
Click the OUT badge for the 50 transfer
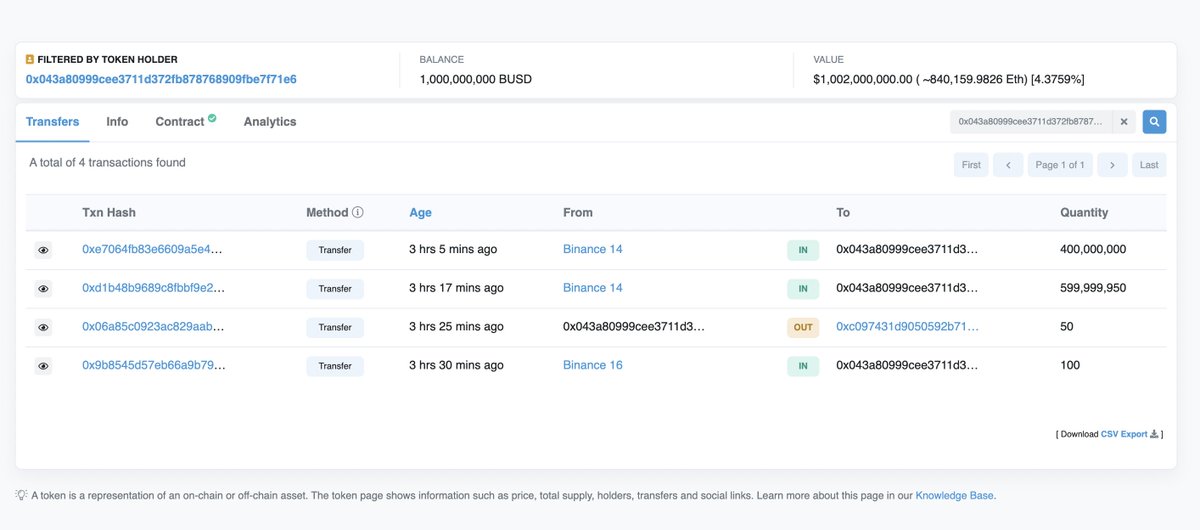pyautogui.click(x=803, y=328)
